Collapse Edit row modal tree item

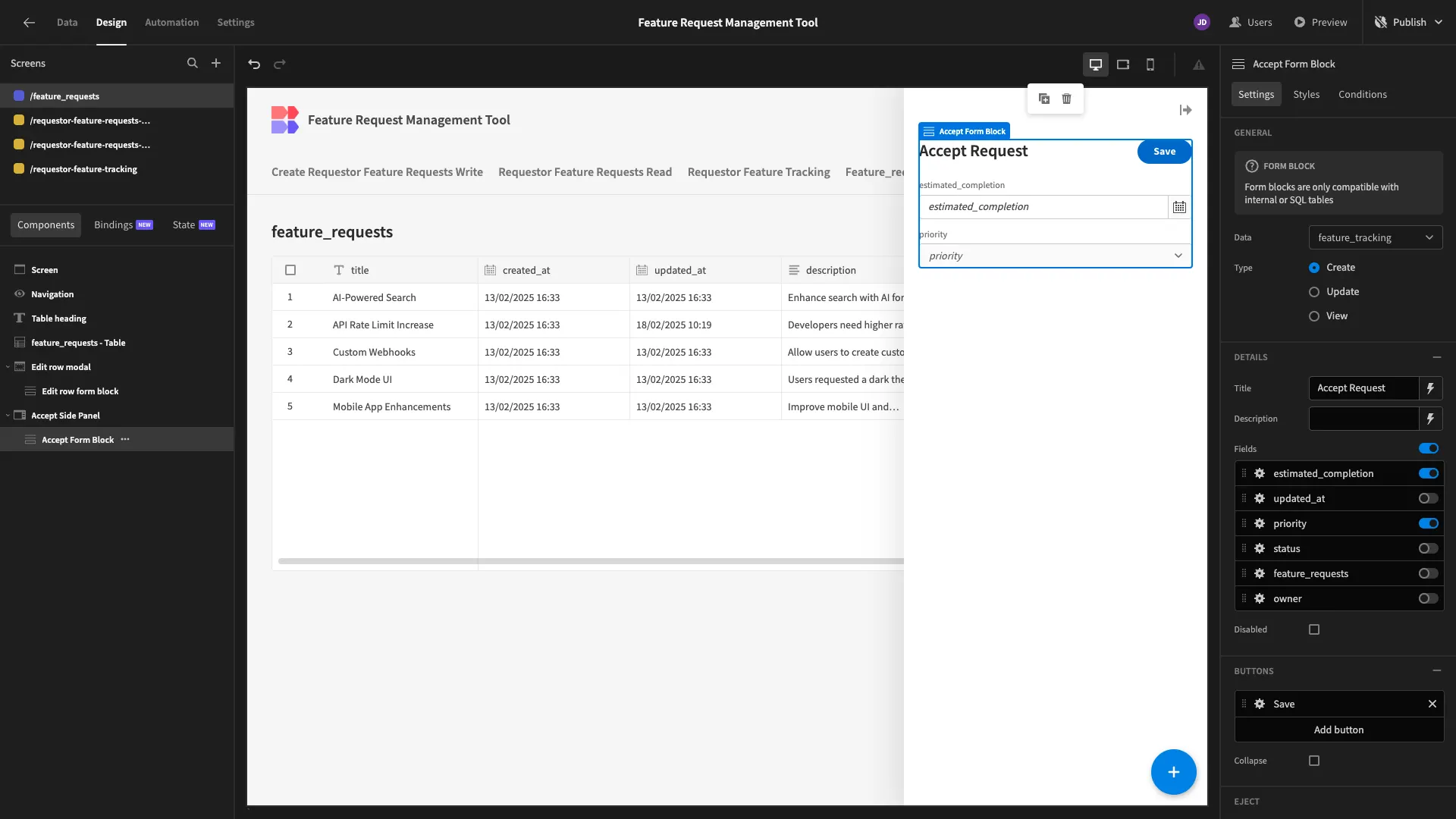click(8, 367)
